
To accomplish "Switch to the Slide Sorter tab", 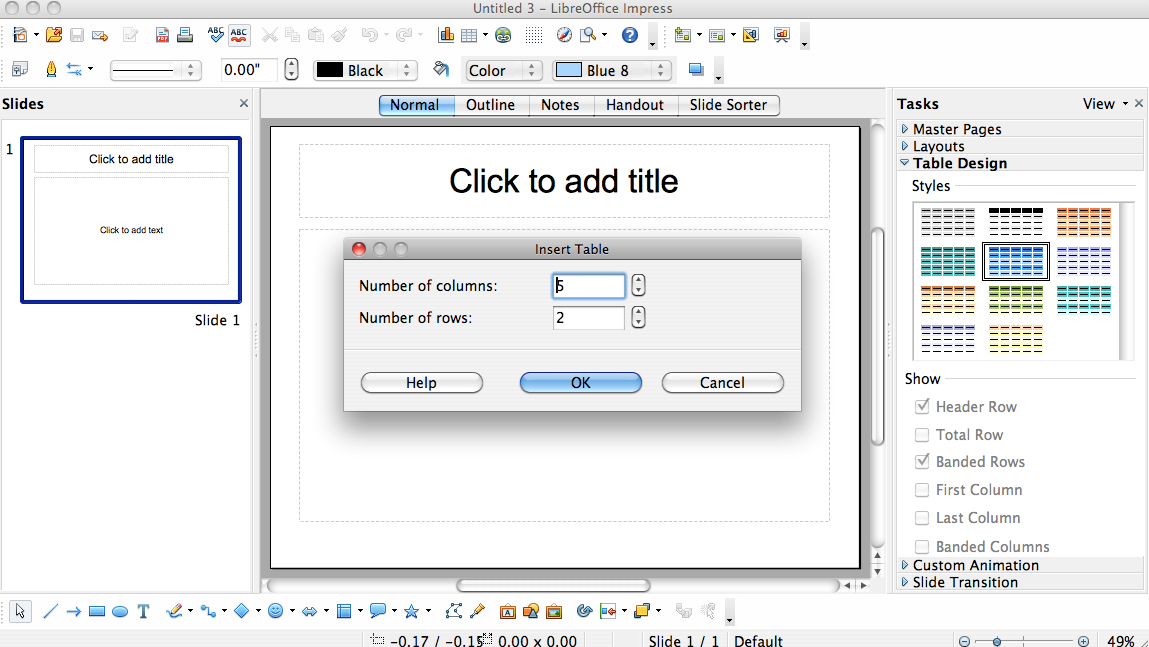I will [x=728, y=105].
